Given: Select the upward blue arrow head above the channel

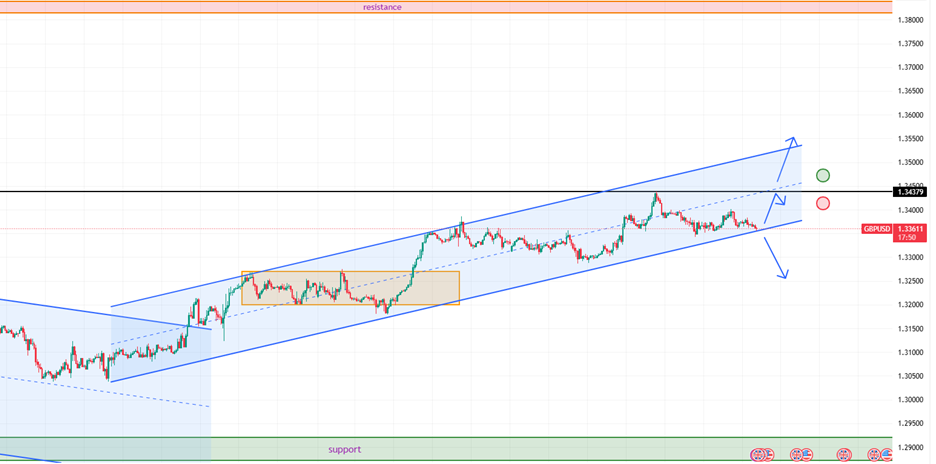Looking at the screenshot, I should tap(793, 139).
